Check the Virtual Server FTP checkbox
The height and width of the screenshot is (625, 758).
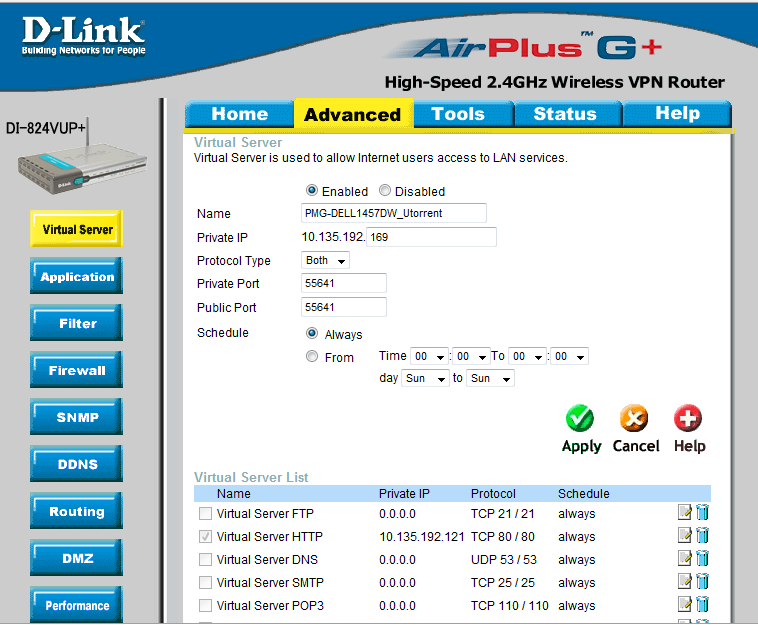[x=205, y=513]
